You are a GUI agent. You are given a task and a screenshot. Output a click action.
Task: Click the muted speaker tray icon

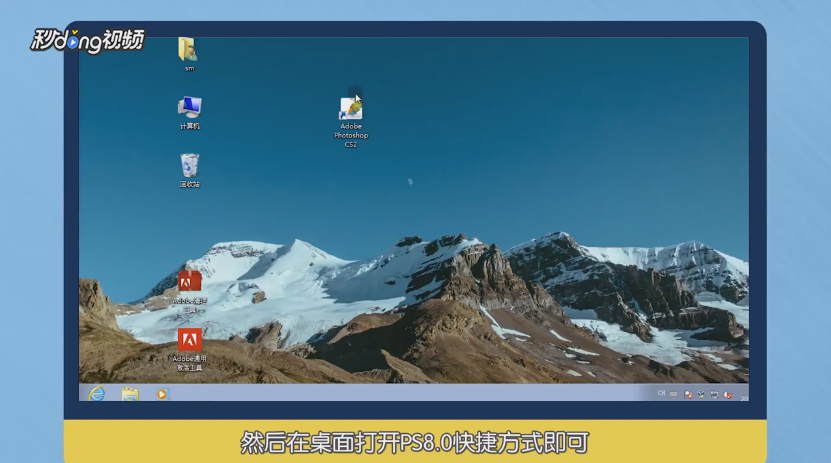point(728,395)
